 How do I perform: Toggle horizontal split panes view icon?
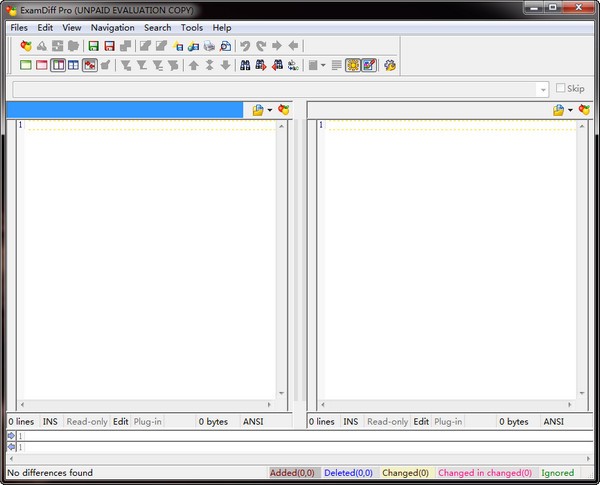pyautogui.click(x=73, y=65)
